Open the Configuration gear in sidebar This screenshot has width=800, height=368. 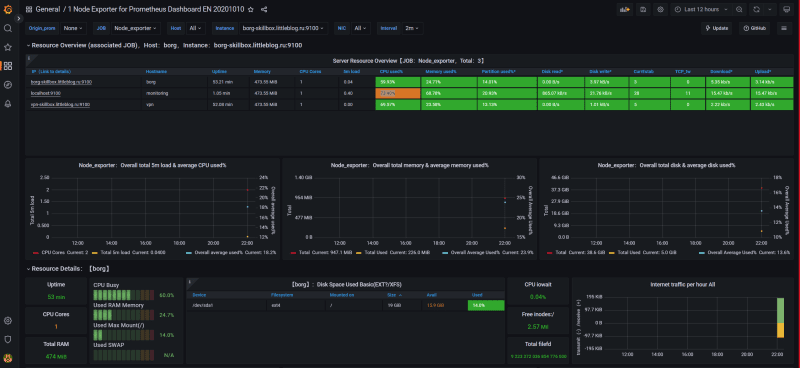[x=8, y=321]
